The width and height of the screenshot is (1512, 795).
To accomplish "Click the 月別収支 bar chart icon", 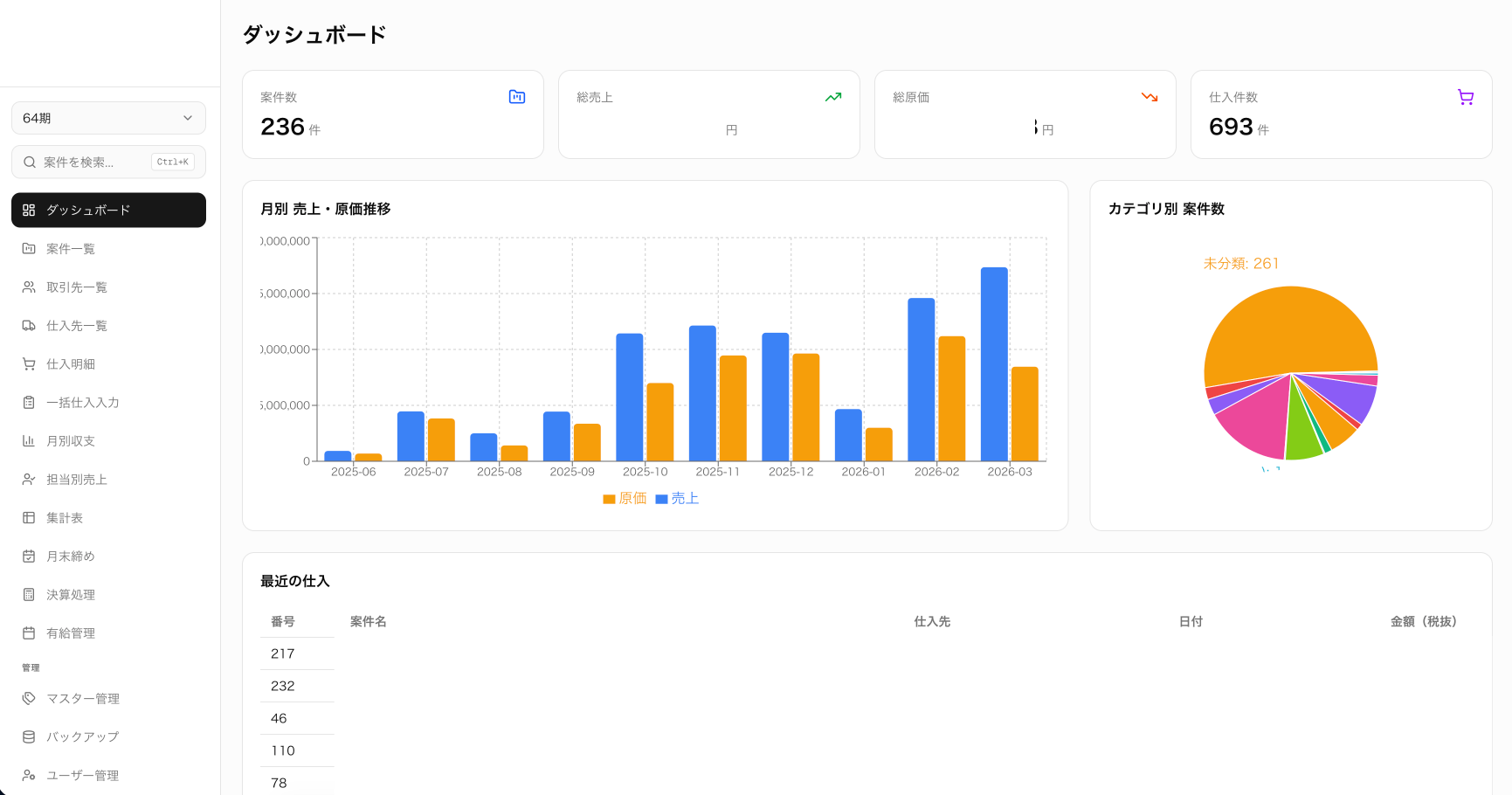I will [29, 440].
